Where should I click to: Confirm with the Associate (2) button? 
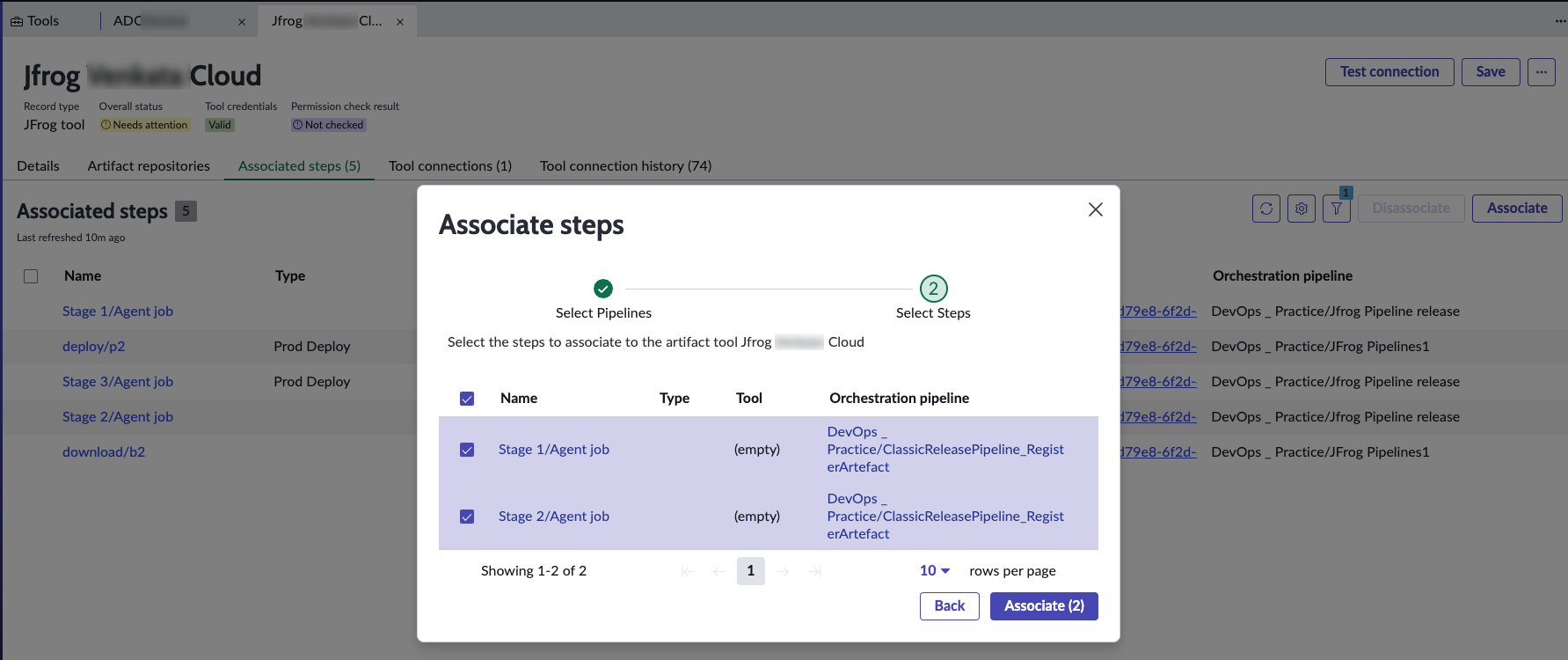[x=1044, y=606]
